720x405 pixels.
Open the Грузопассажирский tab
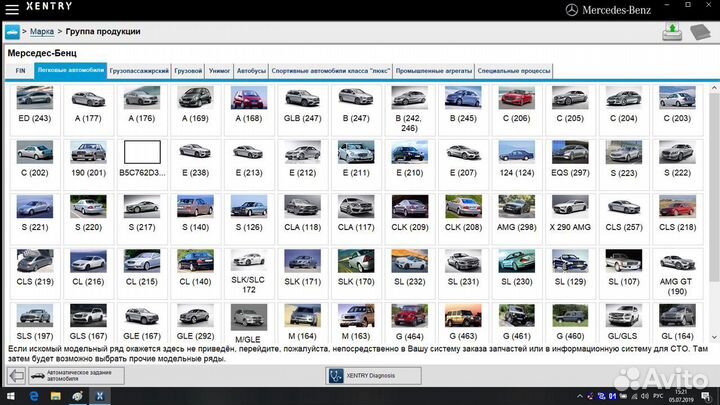139,71
